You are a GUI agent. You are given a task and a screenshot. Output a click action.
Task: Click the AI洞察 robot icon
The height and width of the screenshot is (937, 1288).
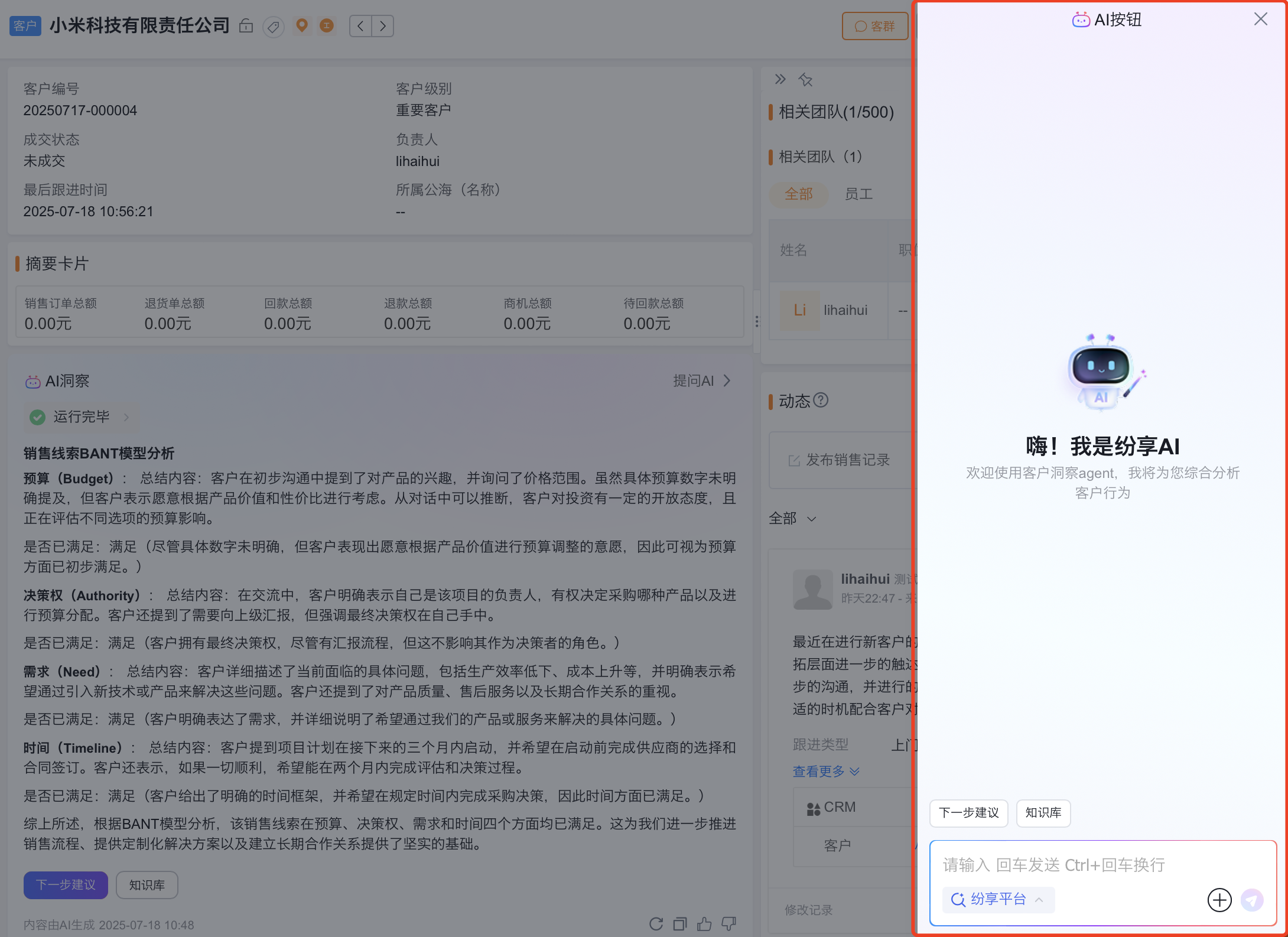32,382
